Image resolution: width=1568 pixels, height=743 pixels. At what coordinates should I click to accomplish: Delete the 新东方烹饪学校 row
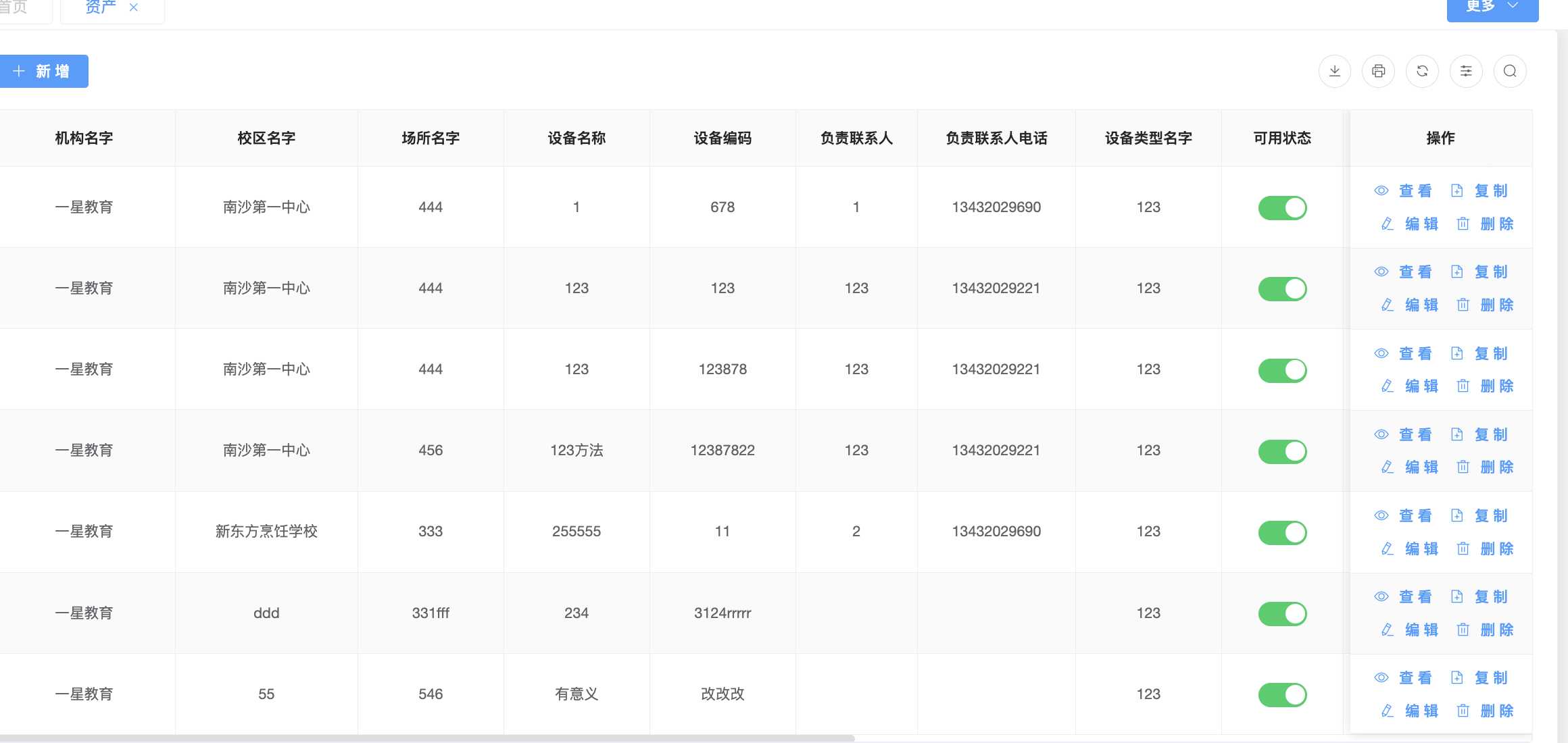click(1485, 548)
